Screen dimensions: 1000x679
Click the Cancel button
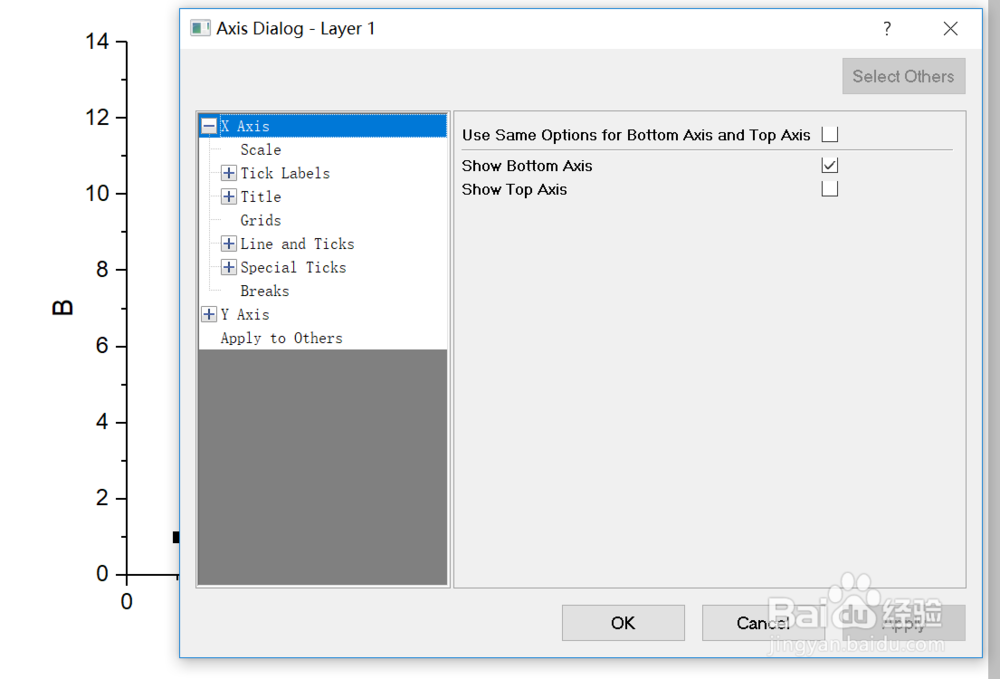click(763, 623)
